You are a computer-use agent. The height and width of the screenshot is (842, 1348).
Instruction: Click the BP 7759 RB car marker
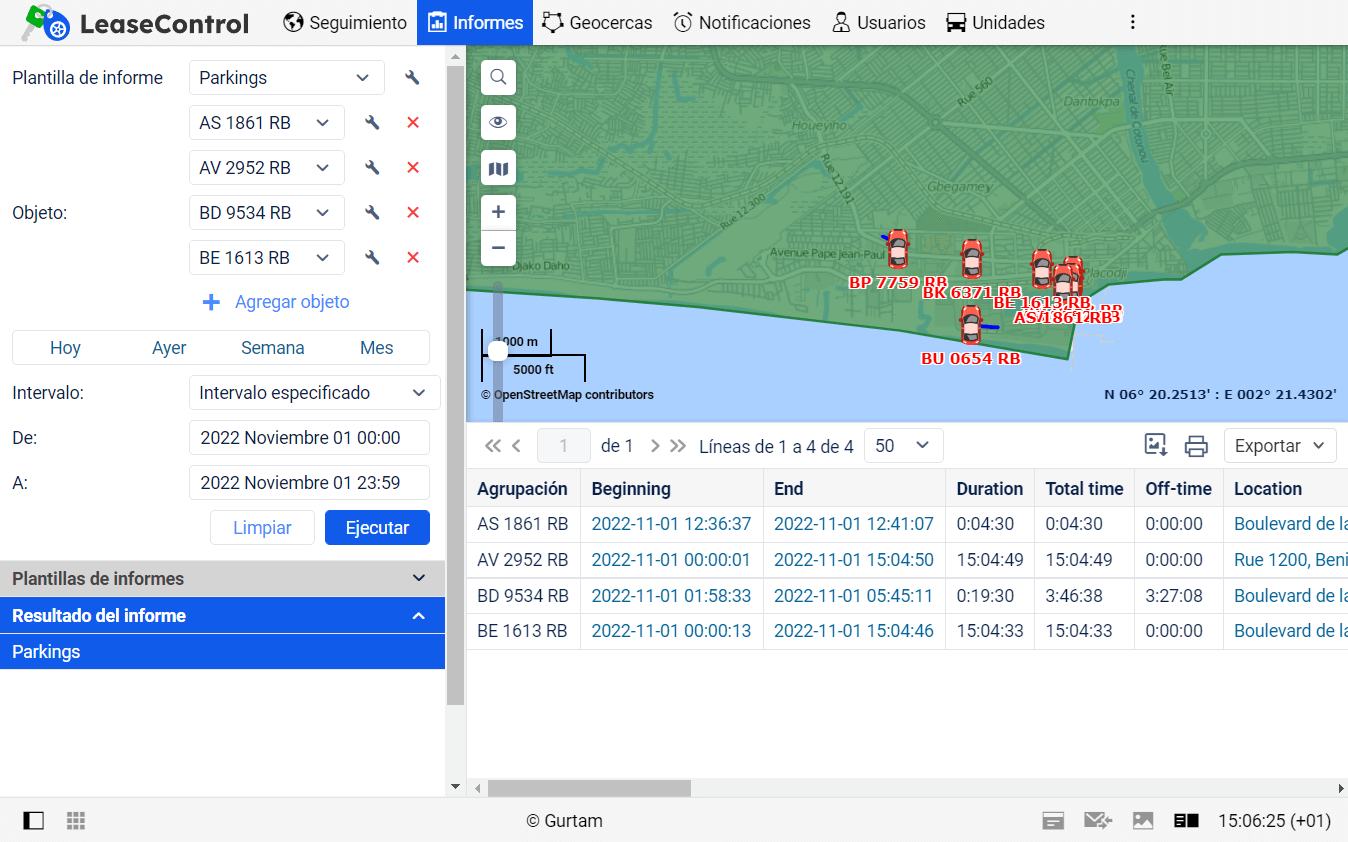tap(898, 249)
